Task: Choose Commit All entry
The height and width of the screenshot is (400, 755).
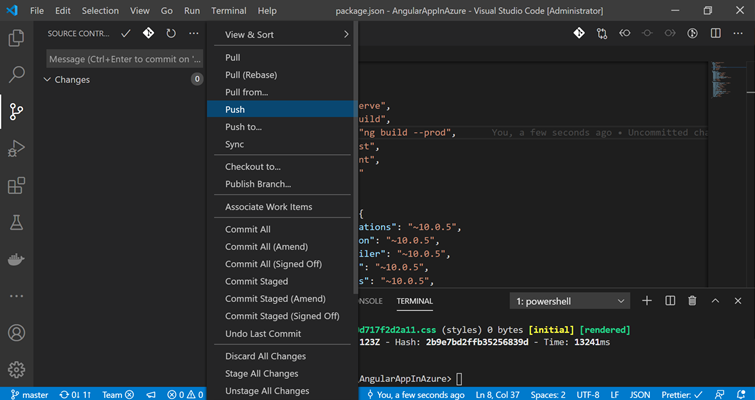Action: click(282, 229)
